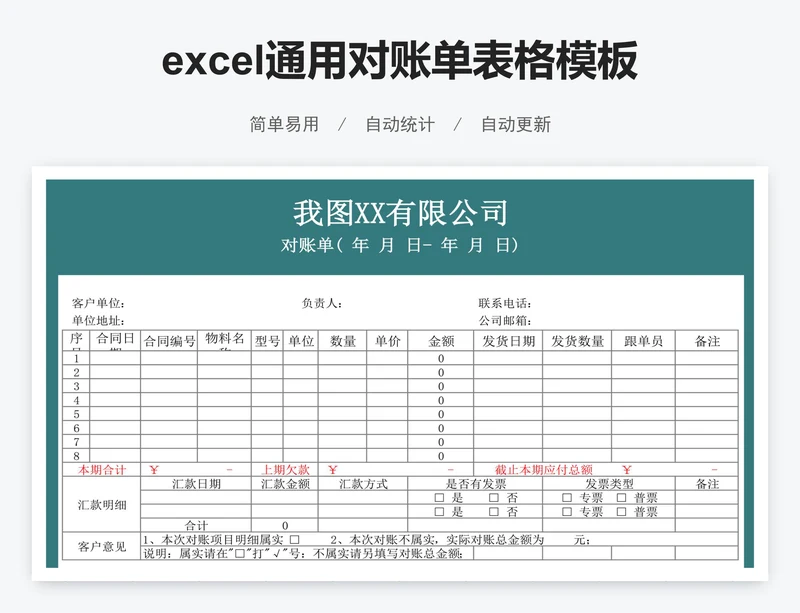The image size is (800, 613).
Task: Click the 说明: 属实请在 instruction line
Action: click(x=303, y=553)
